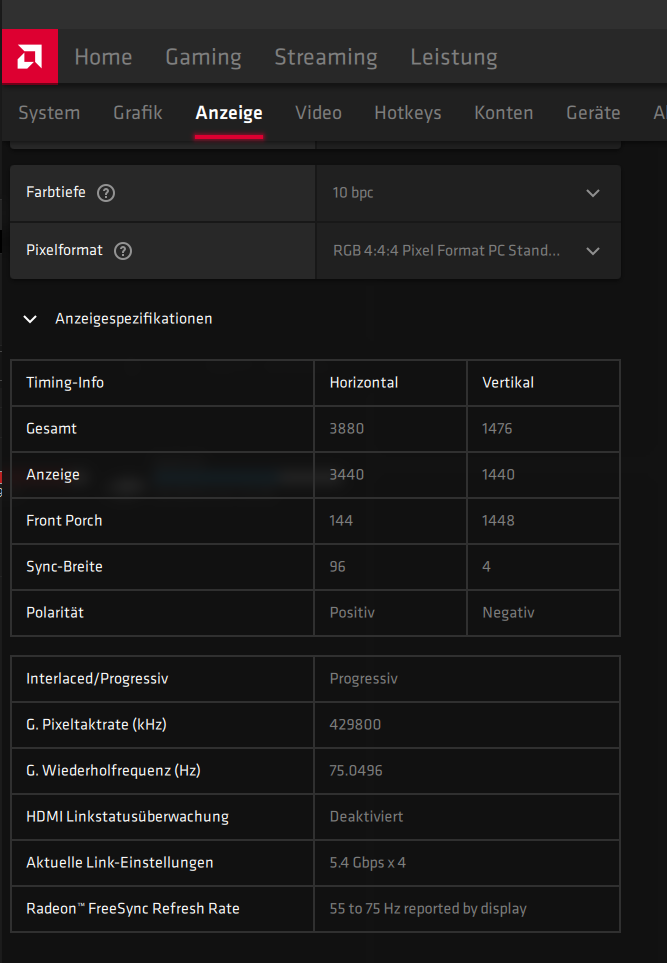Click the Polarität value Negativ
Screen dimensions: 667x963
[508, 613]
